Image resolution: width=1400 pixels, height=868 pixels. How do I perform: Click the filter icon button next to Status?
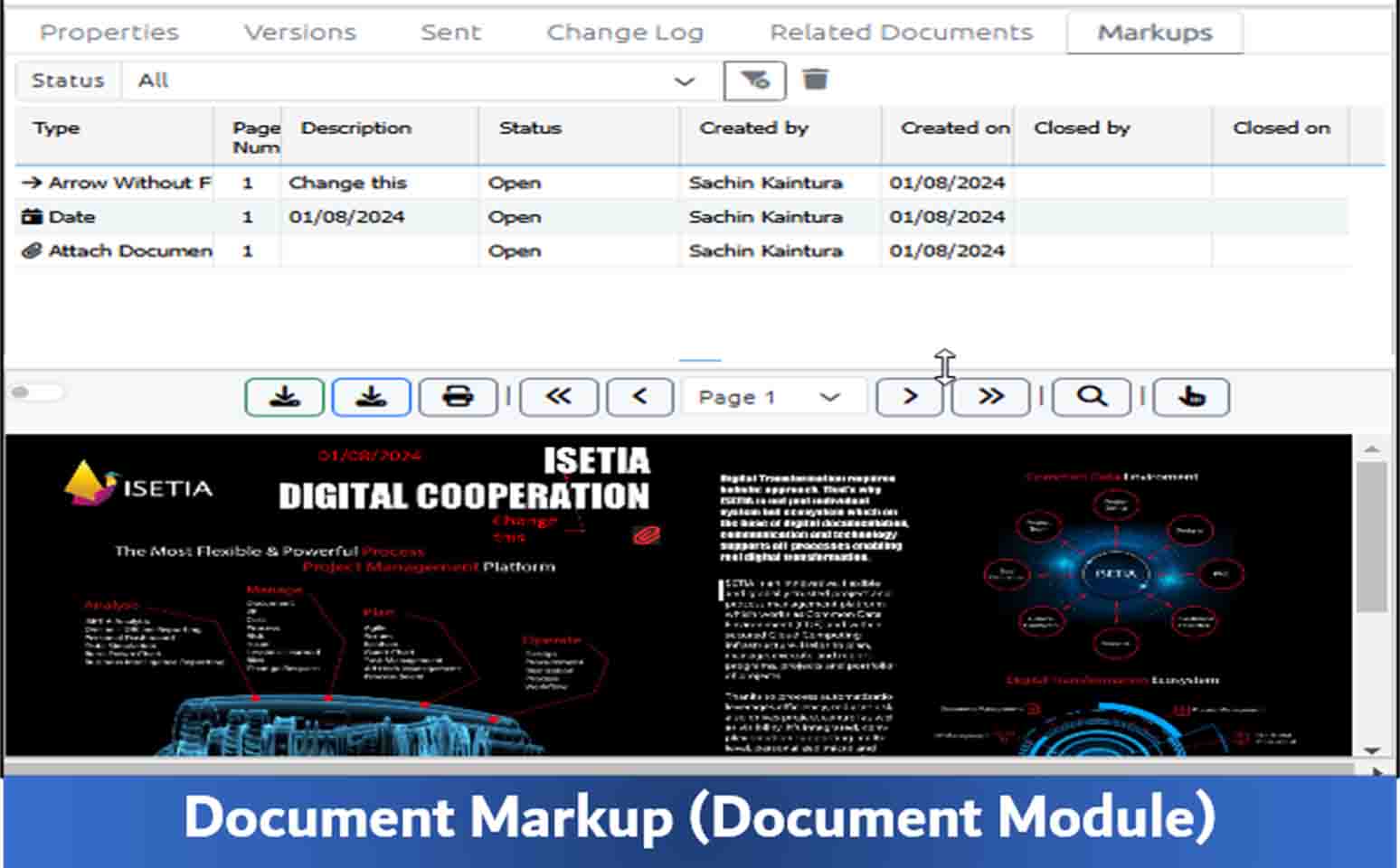coord(754,80)
